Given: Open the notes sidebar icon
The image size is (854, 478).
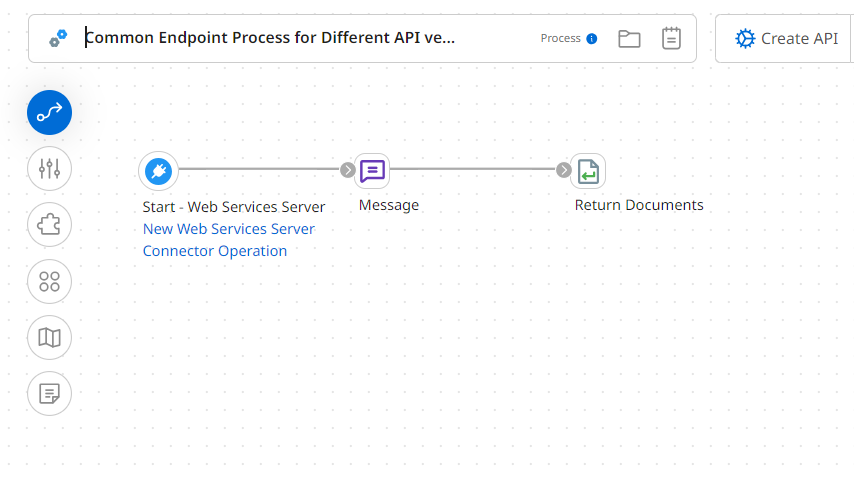Looking at the screenshot, I should pos(50,394).
